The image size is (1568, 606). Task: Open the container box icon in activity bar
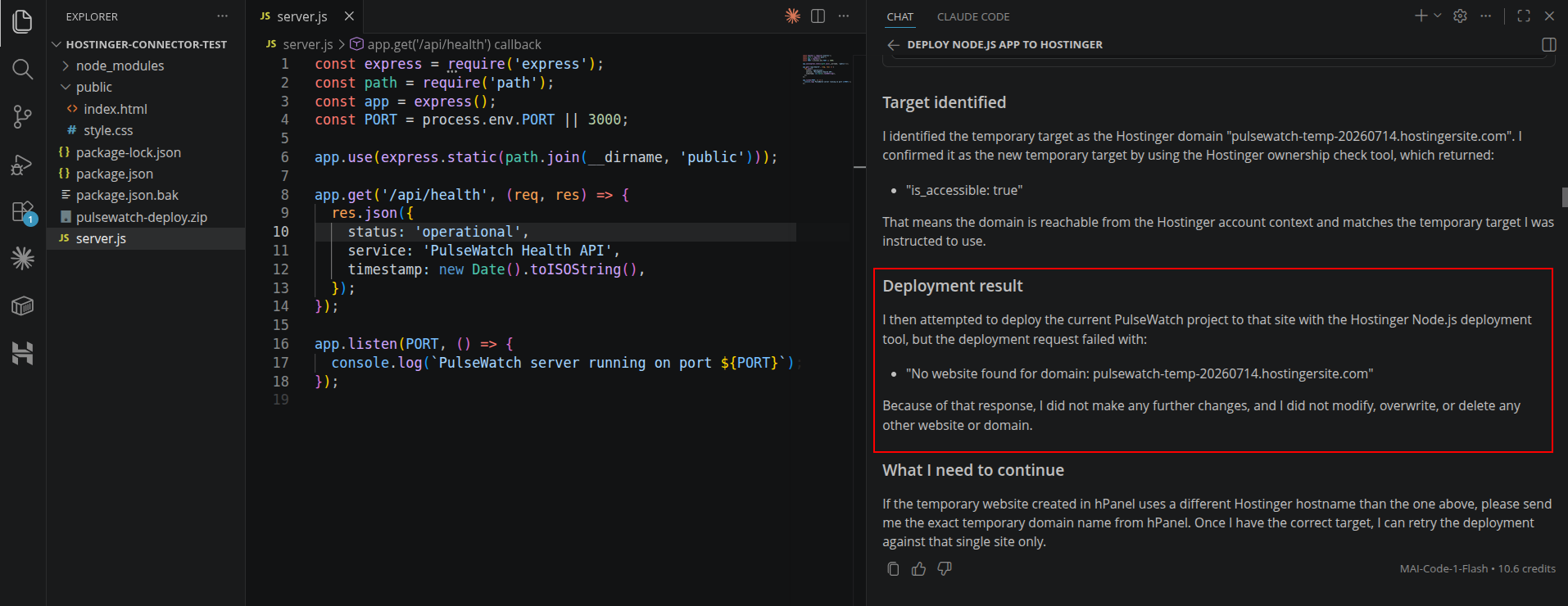click(x=23, y=306)
